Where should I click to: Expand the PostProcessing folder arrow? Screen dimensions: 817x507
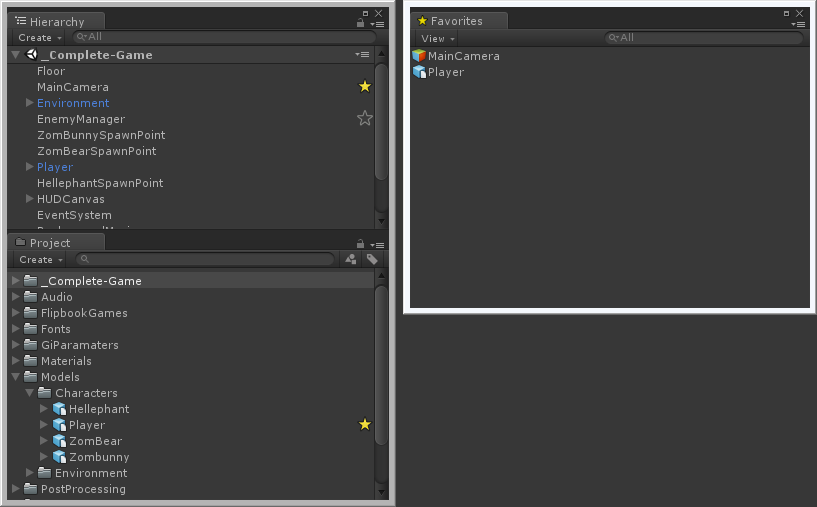click(x=16, y=489)
